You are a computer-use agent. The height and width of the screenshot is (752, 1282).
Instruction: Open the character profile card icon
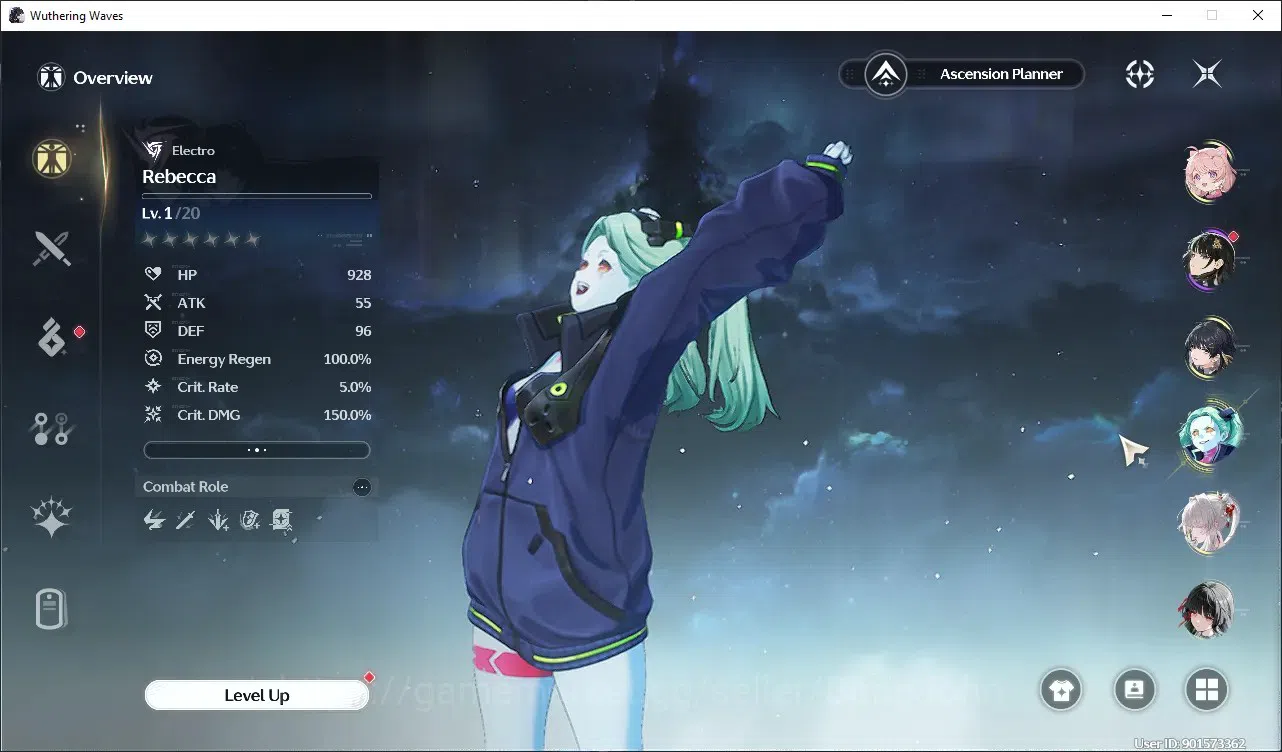(x=1134, y=690)
